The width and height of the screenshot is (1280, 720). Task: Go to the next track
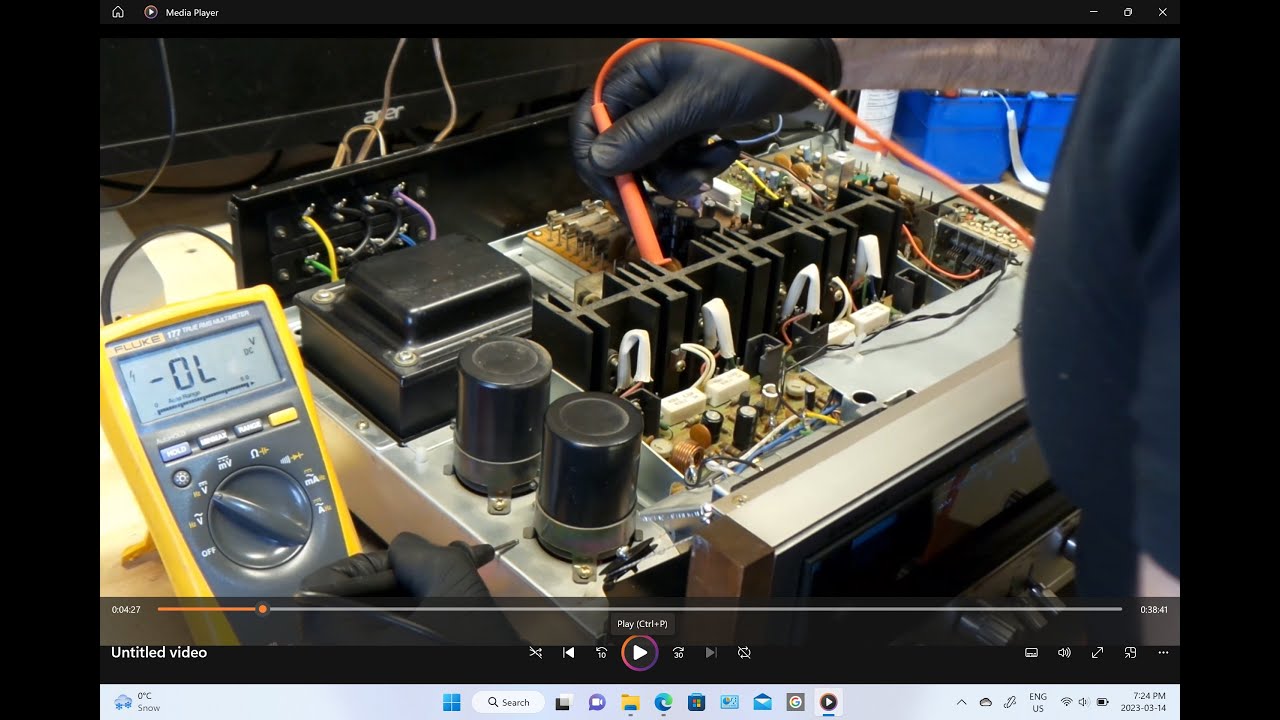tap(711, 652)
